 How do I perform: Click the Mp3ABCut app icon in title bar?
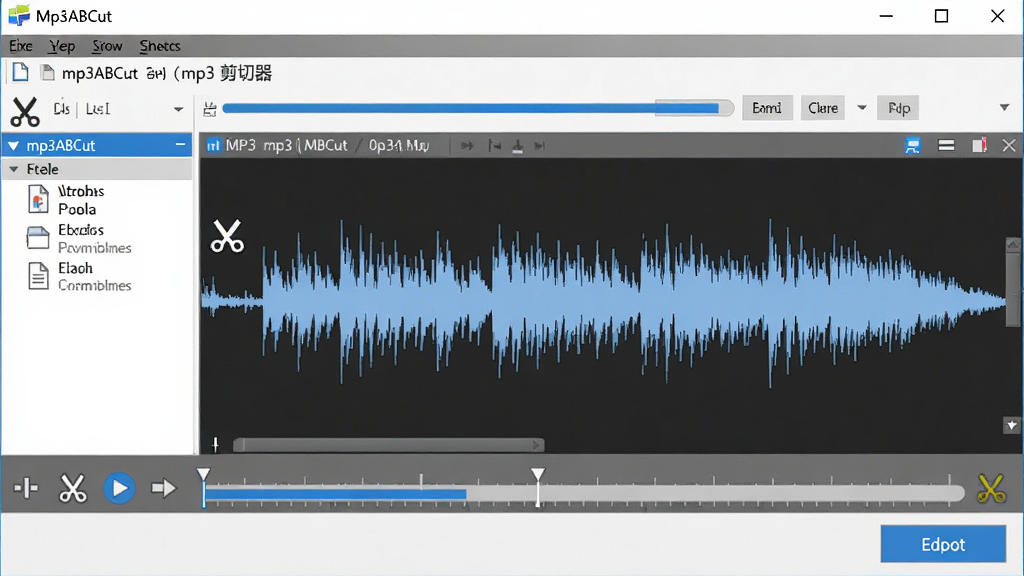click(19, 15)
